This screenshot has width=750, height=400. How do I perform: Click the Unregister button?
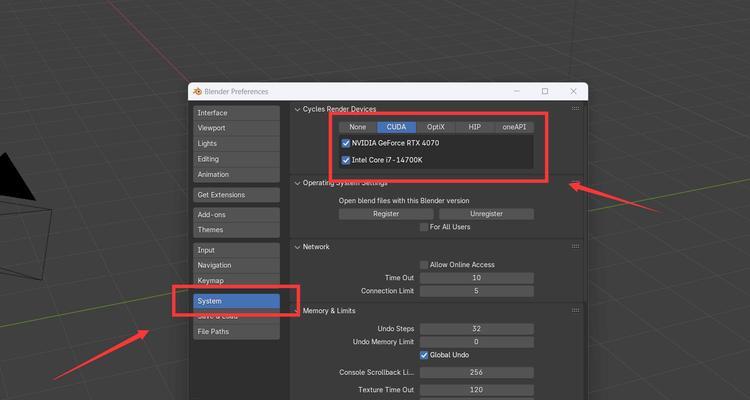[486, 214]
